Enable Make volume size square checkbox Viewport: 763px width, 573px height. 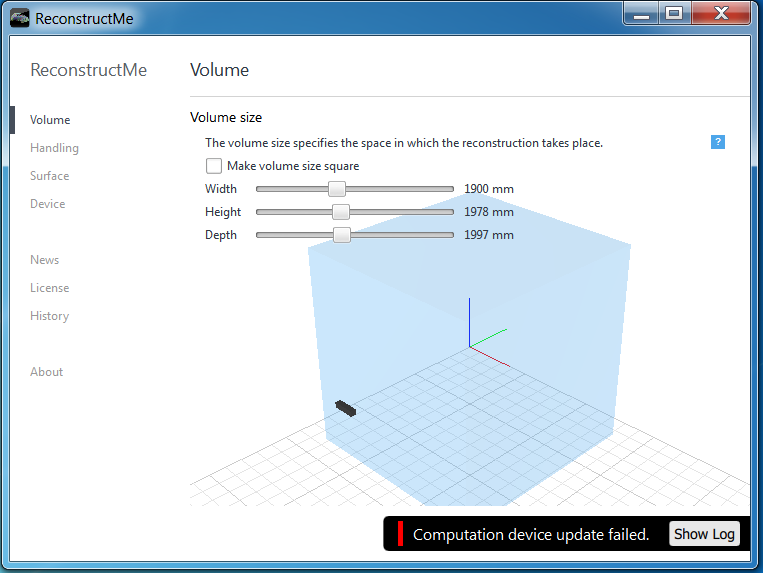(214, 166)
